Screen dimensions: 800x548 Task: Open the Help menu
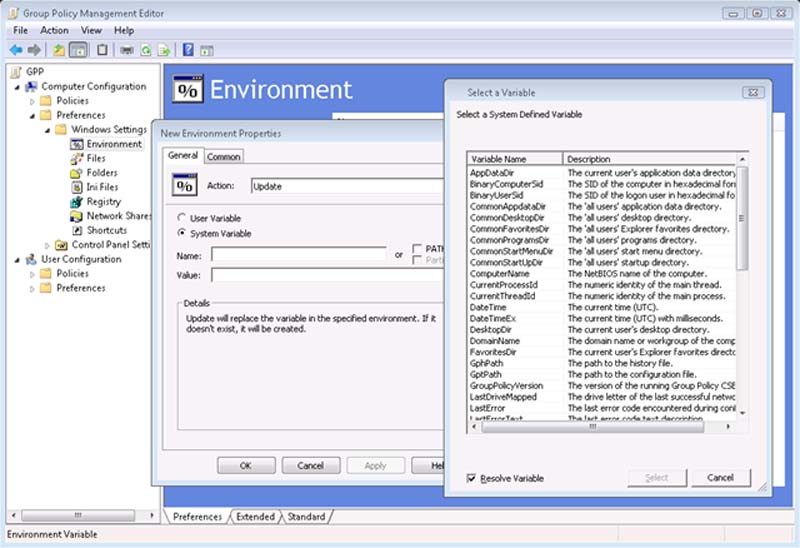tap(123, 30)
